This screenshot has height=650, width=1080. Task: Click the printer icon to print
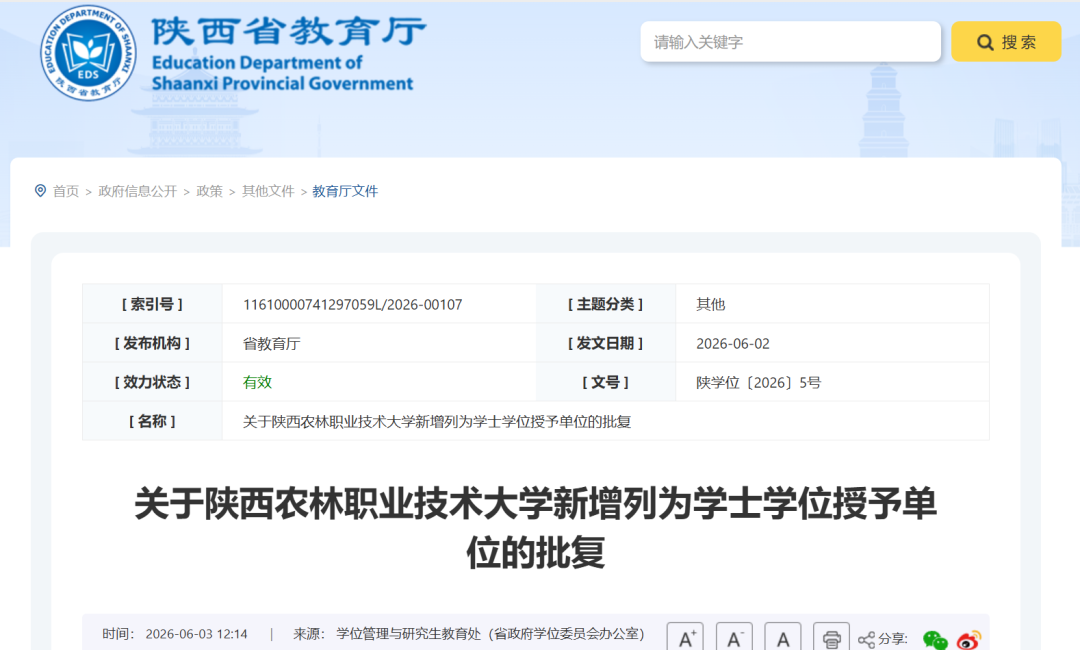(x=831, y=638)
